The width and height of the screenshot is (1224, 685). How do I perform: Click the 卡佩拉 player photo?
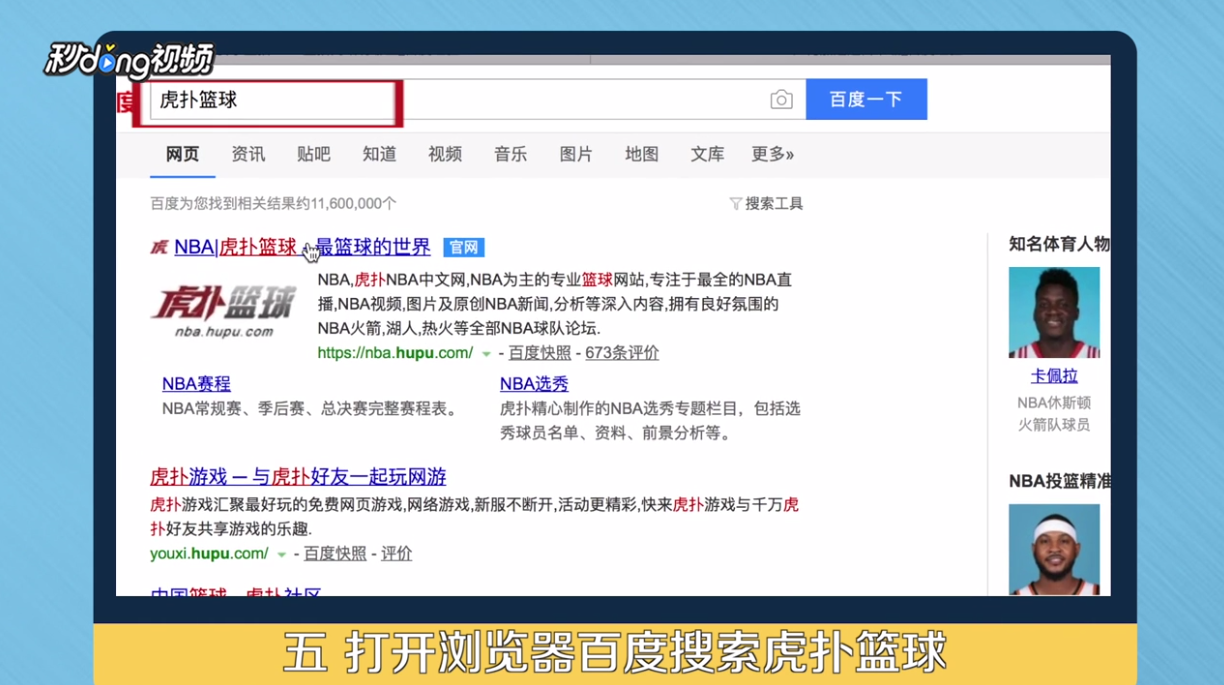(x=1054, y=312)
